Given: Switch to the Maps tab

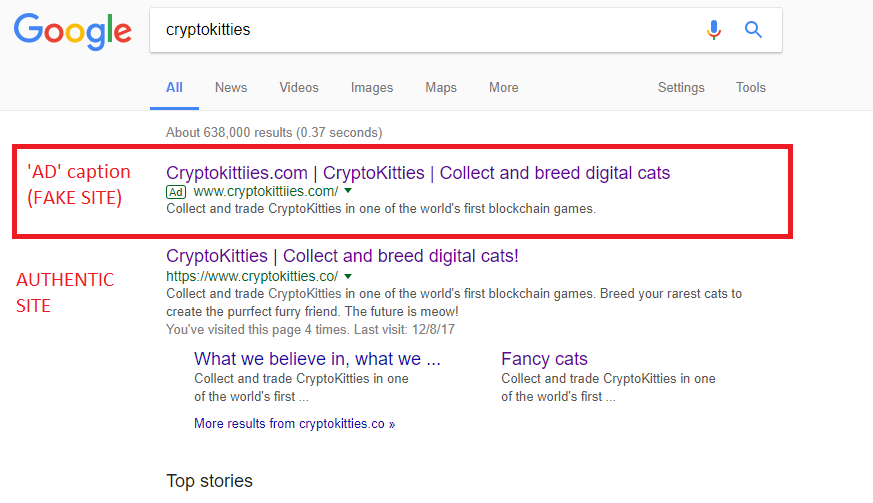Looking at the screenshot, I should pos(441,87).
